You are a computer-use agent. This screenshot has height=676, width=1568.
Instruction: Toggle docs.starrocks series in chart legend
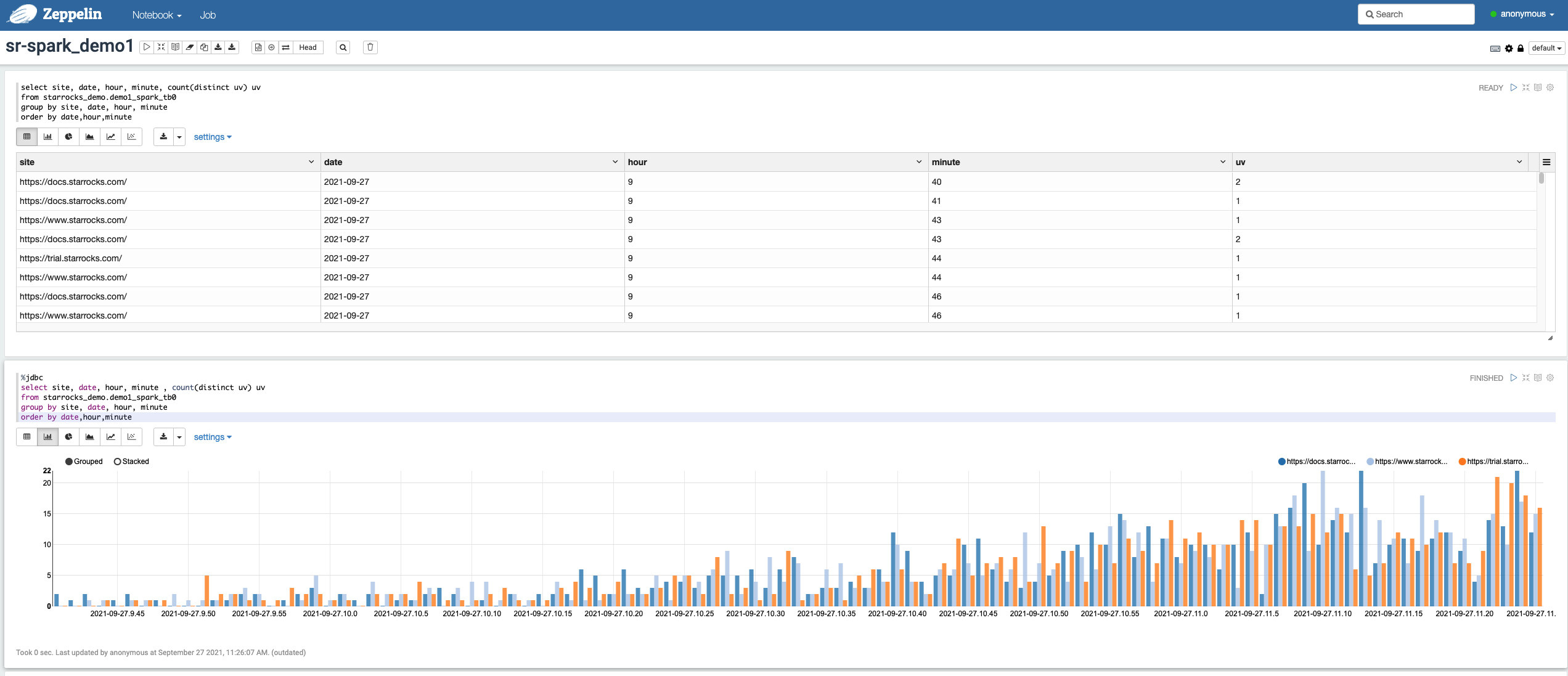pos(1317,462)
